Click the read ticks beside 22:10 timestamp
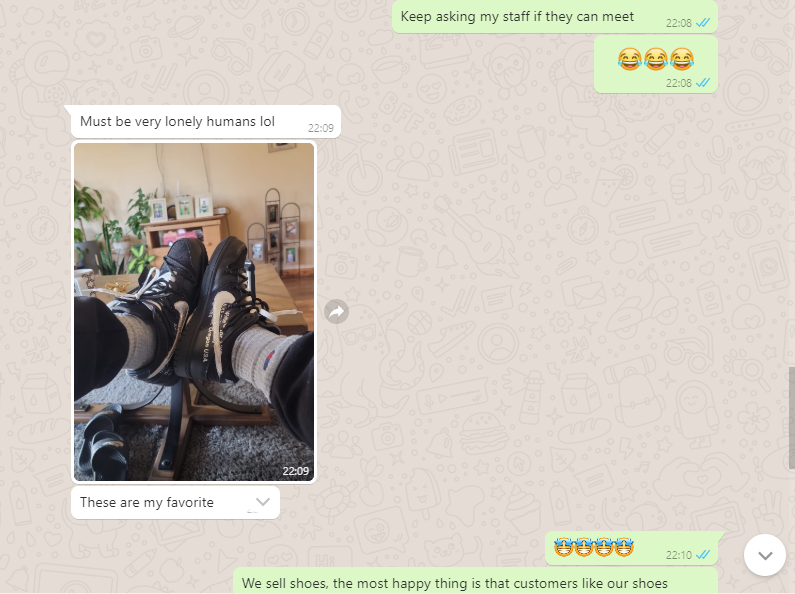The height and width of the screenshot is (594, 795). [703, 555]
